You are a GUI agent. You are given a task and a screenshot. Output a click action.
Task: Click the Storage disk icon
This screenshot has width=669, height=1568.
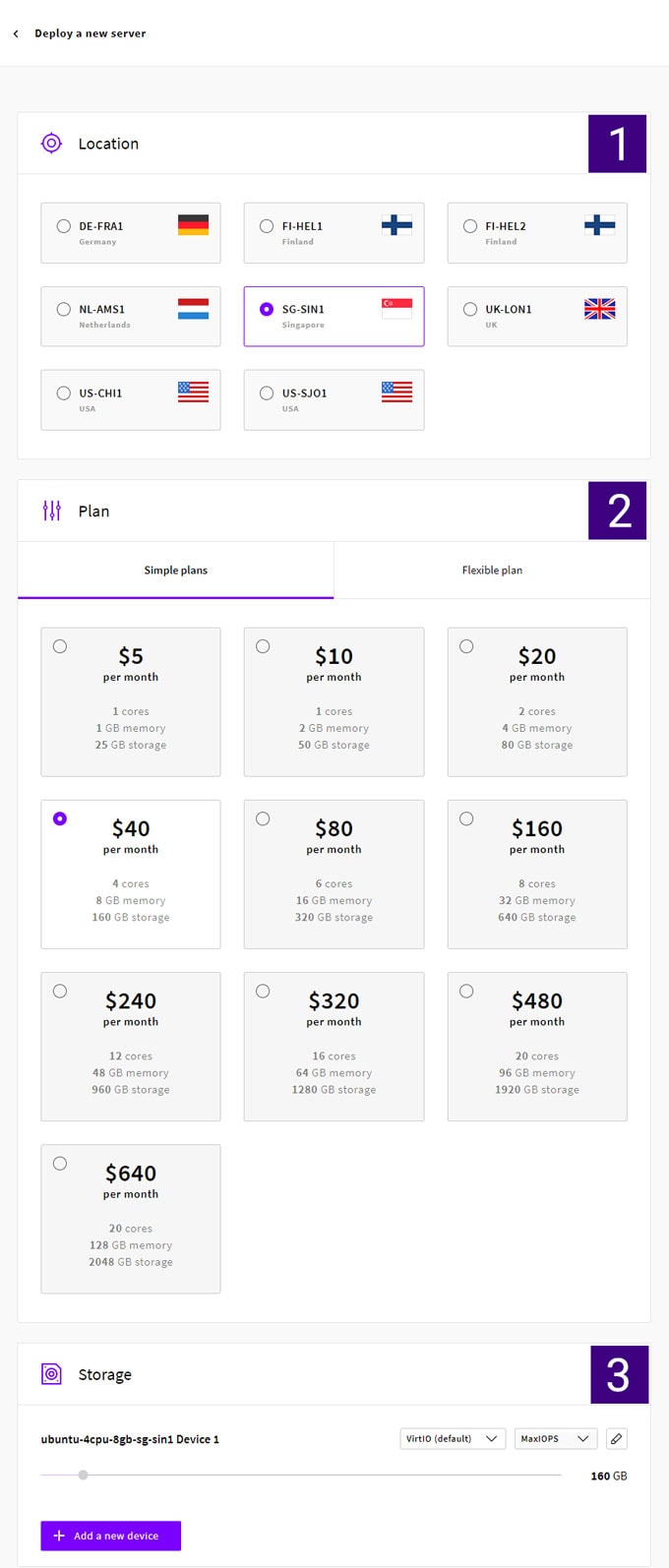pos(51,1374)
